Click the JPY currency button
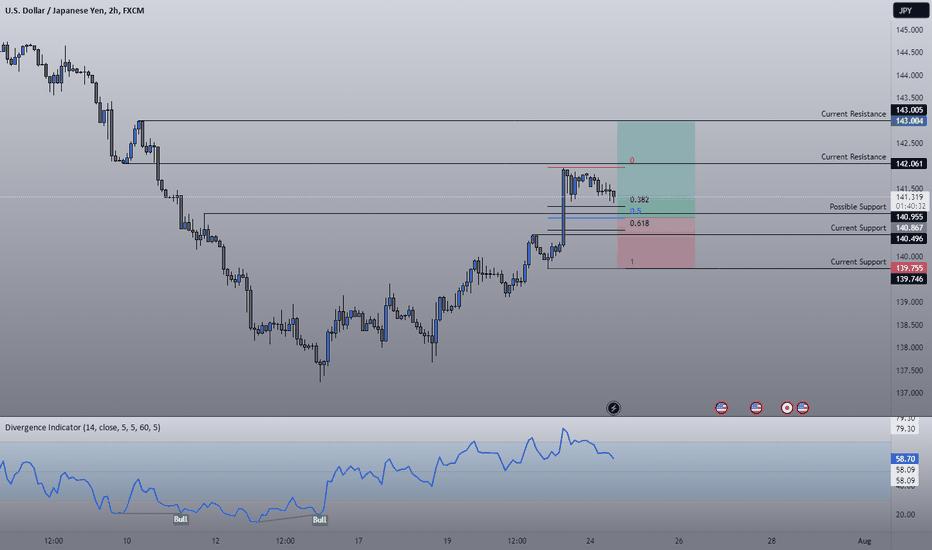Screen dimensions: 932x550 point(909,11)
